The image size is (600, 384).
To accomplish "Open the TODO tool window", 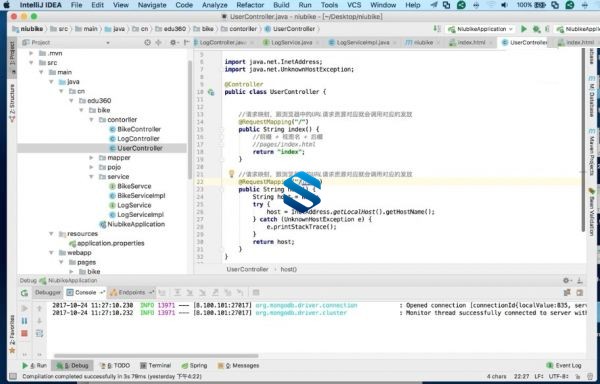I will click(115, 366).
